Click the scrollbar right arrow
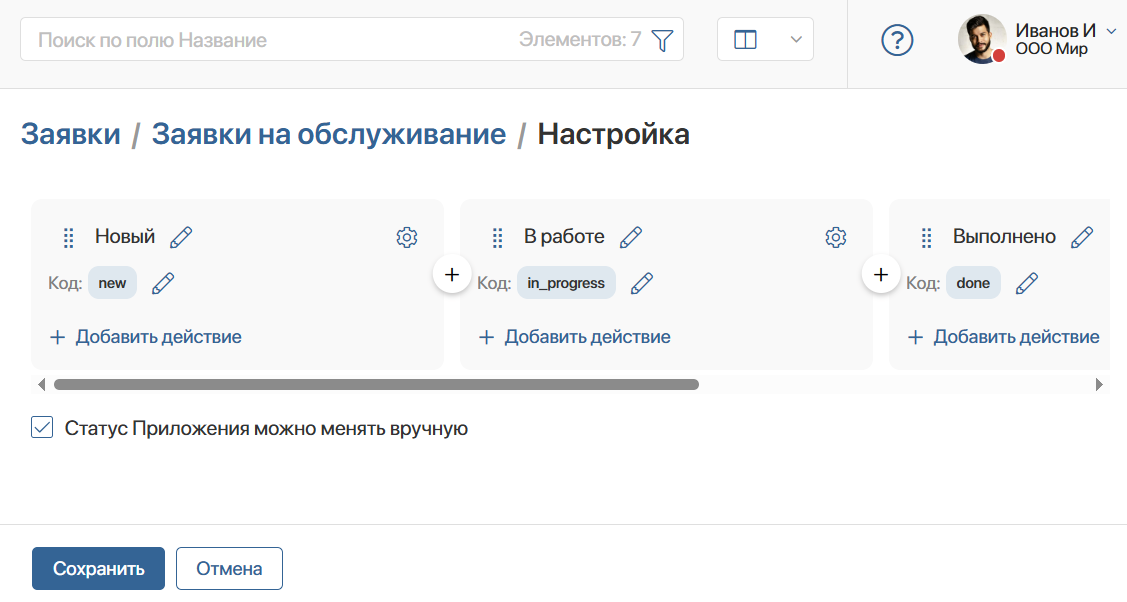This screenshot has width=1127, height=602. (x=1098, y=384)
